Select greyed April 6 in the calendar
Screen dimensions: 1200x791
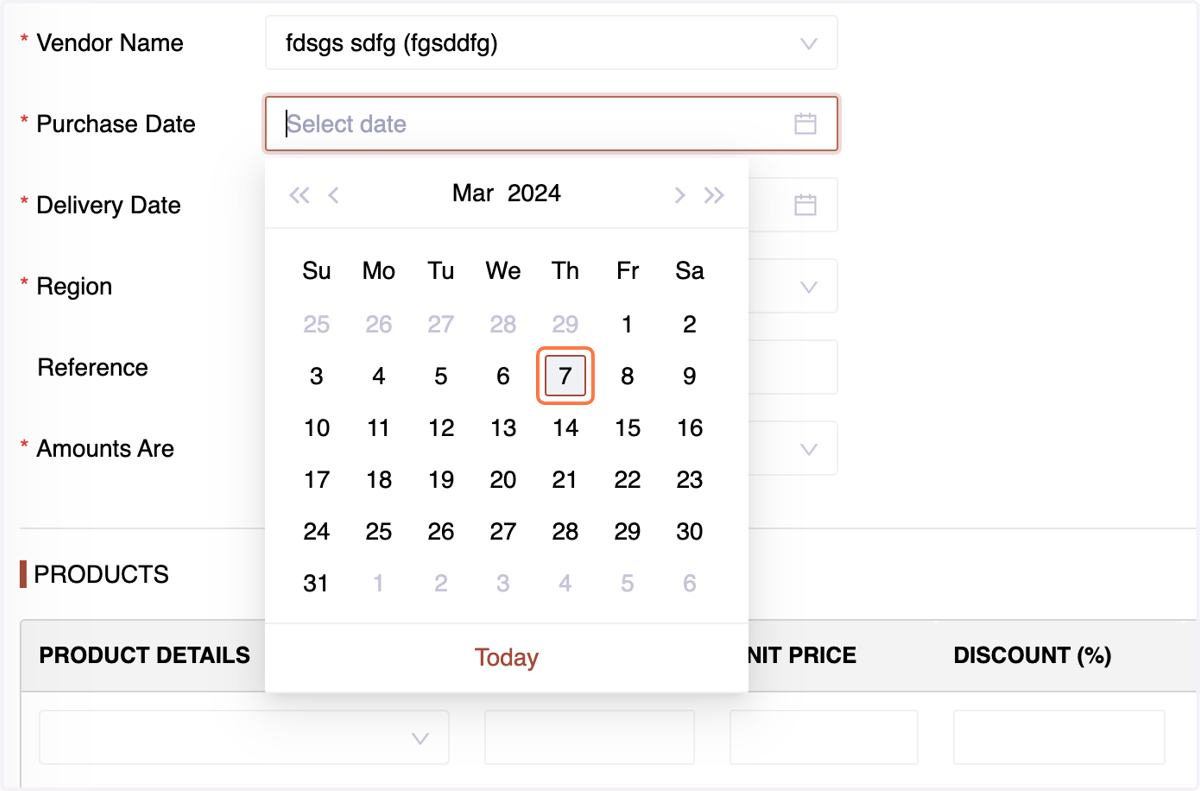[x=689, y=583]
